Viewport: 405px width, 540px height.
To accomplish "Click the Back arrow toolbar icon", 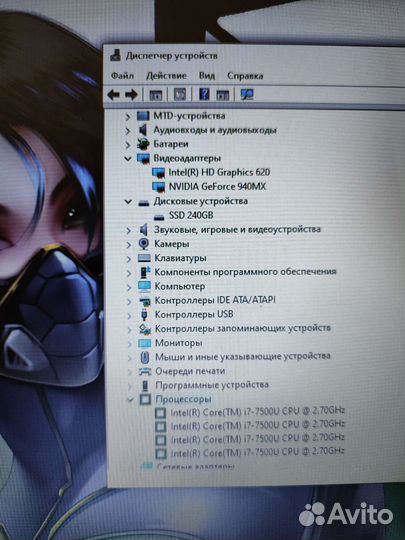I will [x=113, y=94].
